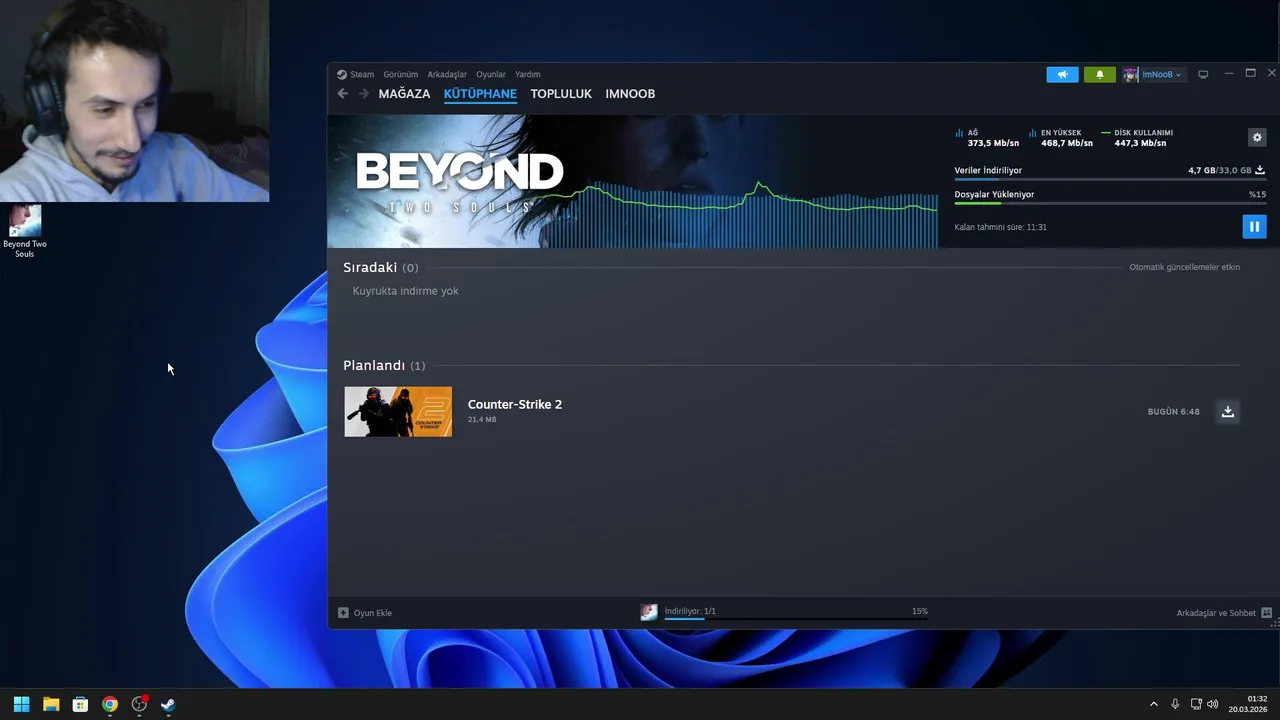Viewport: 1280px width, 720px height.
Task: Open the Görünüm menu
Action: click(x=400, y=74)
